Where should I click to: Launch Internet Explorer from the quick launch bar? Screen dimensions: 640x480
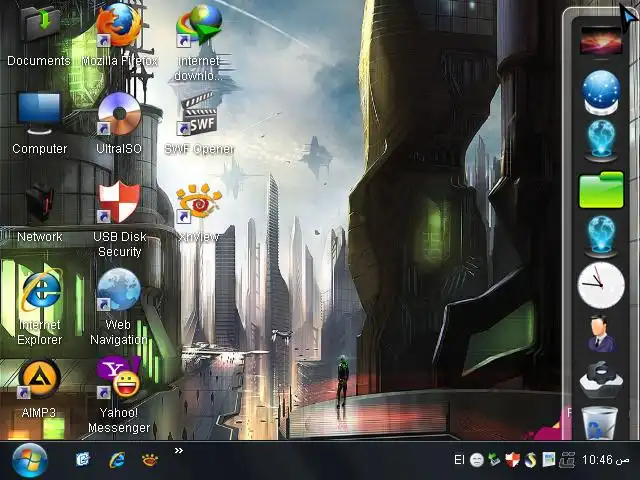click(x=117, y=460)
